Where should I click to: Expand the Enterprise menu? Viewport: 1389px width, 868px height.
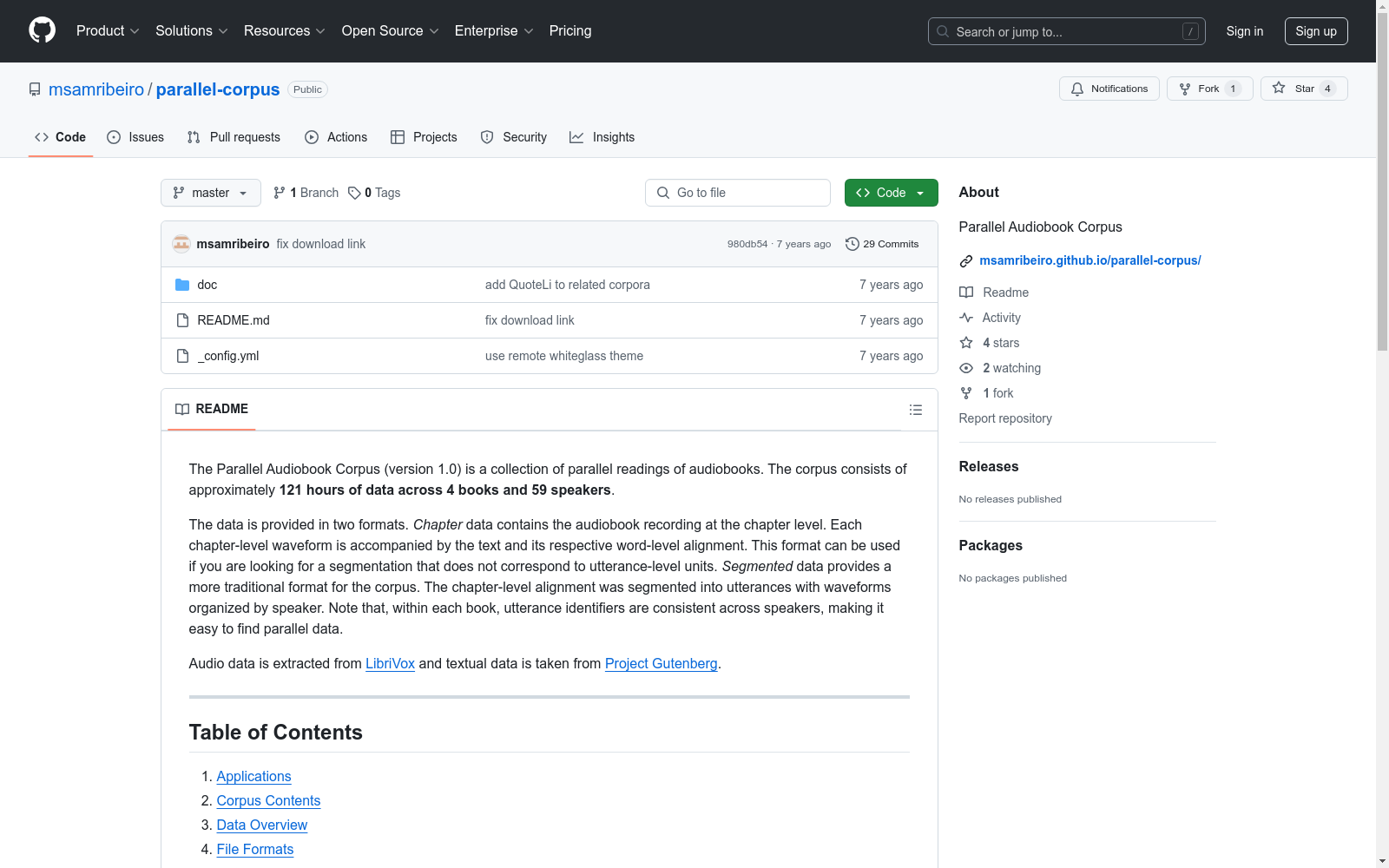pos(494,31)
